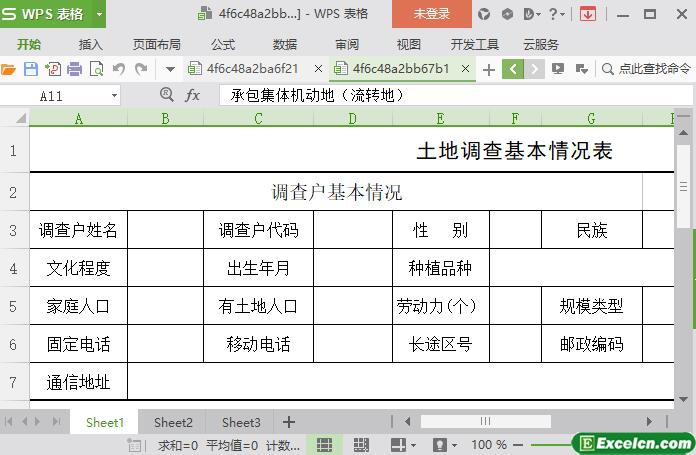Select column C header

[x=258, y=119]
